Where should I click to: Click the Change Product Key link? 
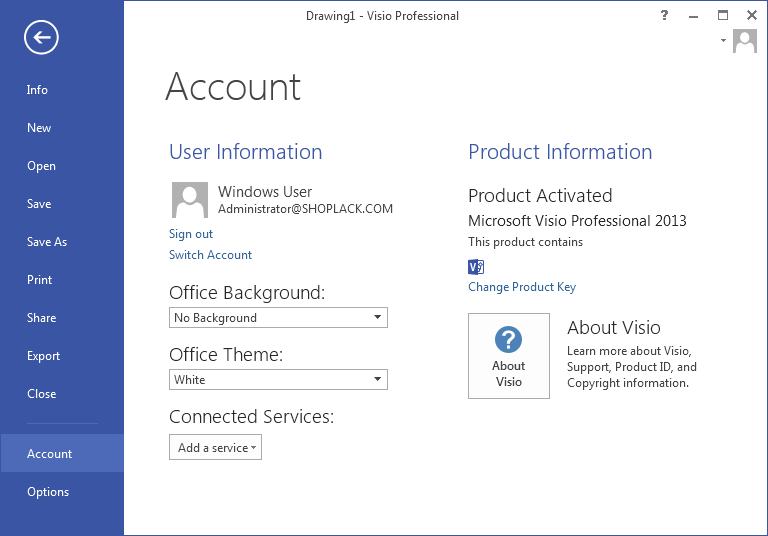pyautogui.click(x=522, y=287)
